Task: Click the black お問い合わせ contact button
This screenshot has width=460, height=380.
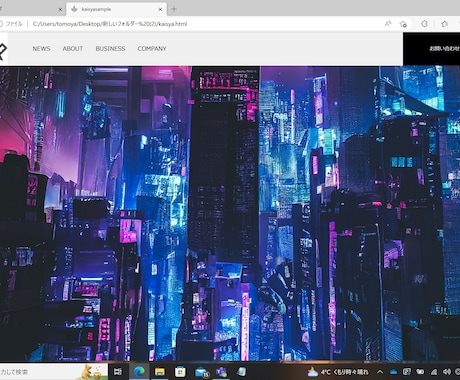Action: click(x=431, y=49)
